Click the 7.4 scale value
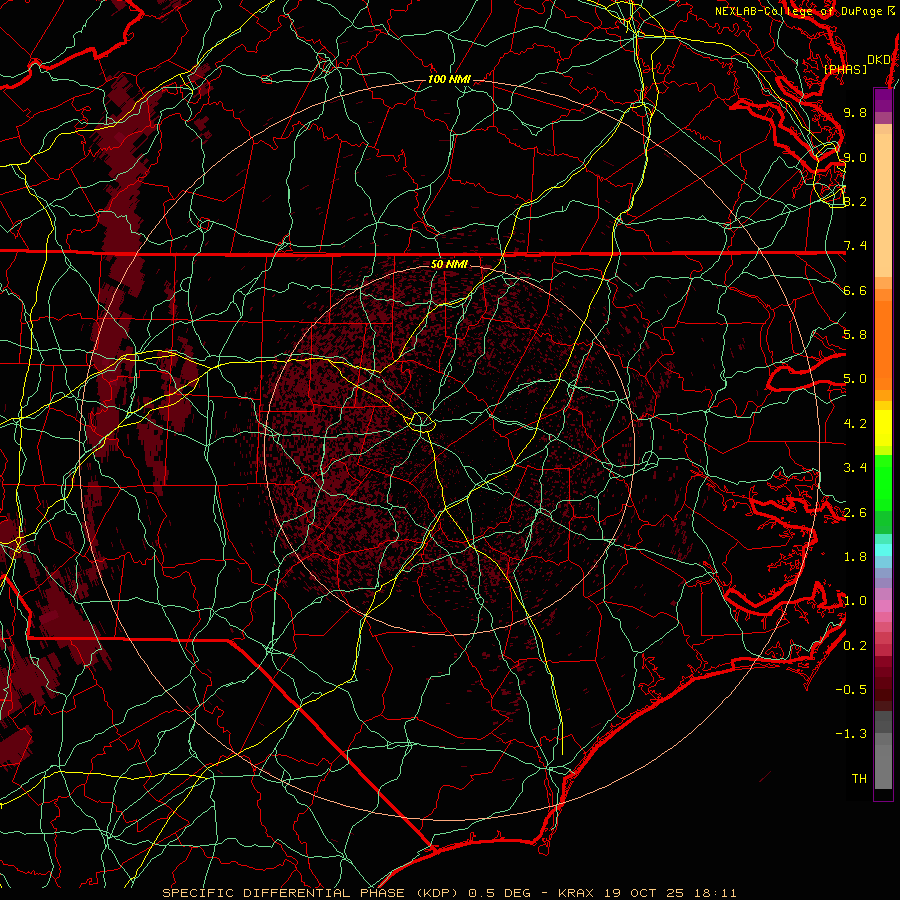This screenshot has width=900, height=900. click(855, 246)
